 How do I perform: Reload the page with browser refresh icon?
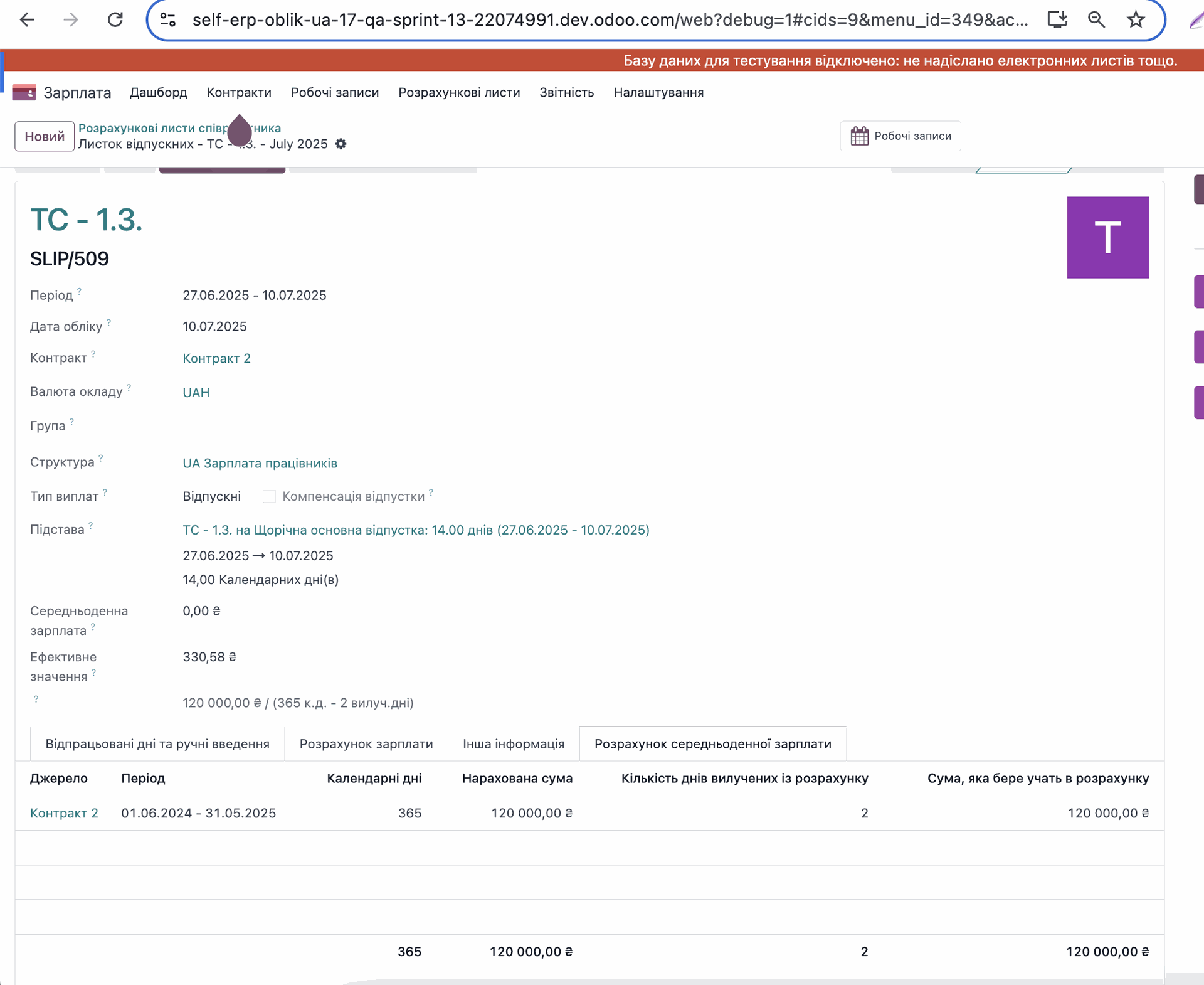115,20
